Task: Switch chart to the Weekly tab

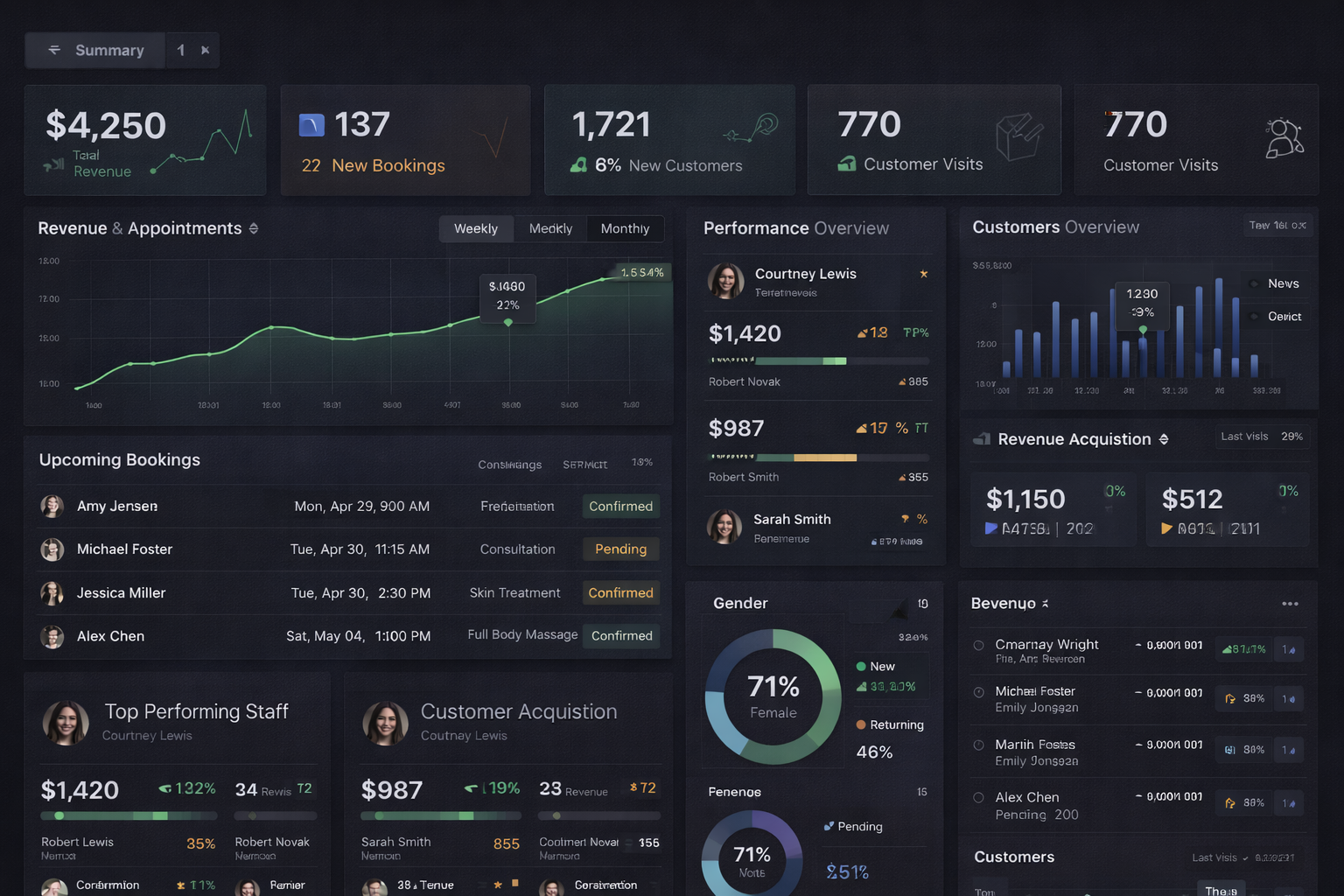Action: coord(476,228)
